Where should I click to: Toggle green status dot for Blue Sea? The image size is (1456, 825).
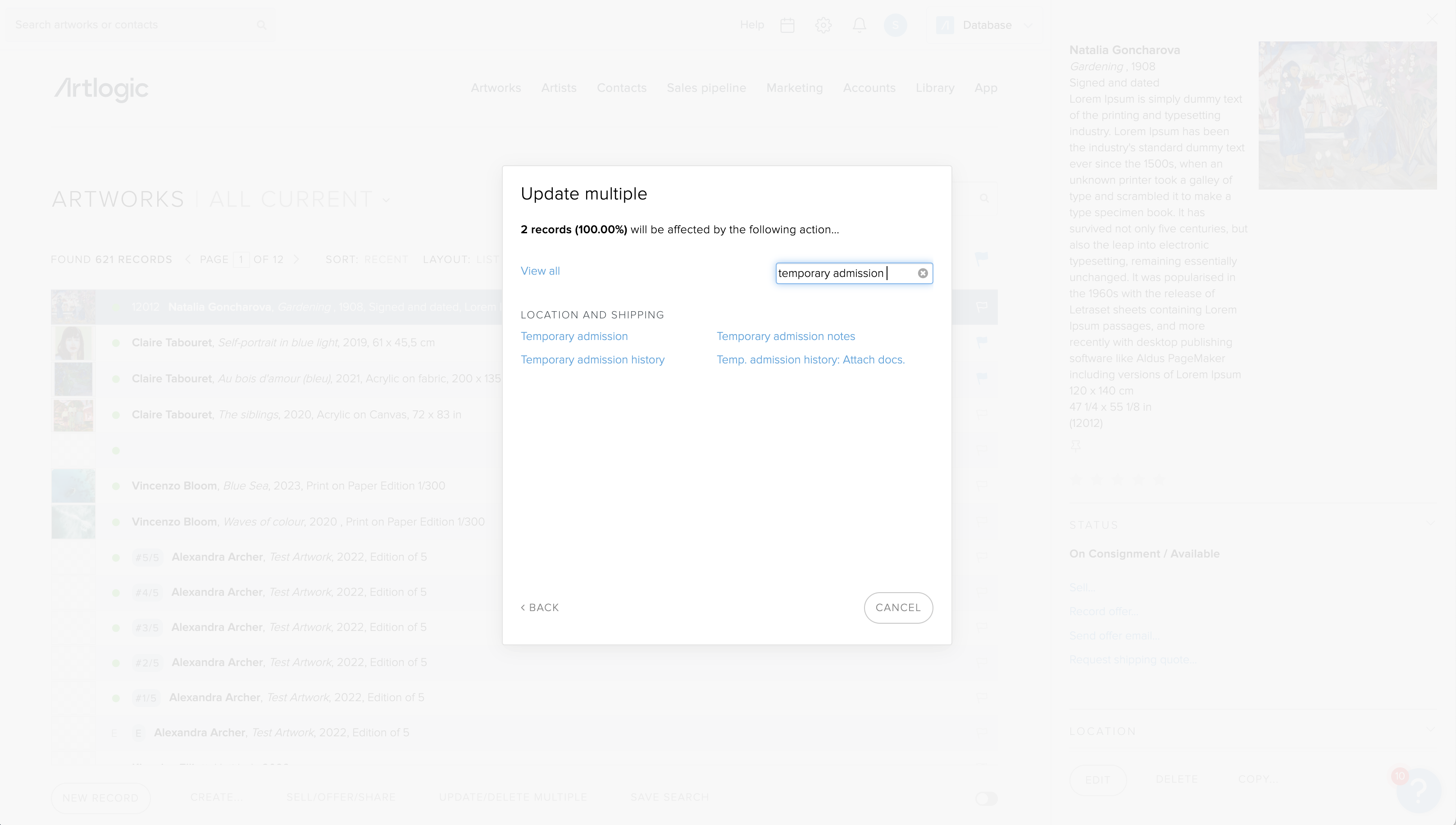[x=116, y=485]
